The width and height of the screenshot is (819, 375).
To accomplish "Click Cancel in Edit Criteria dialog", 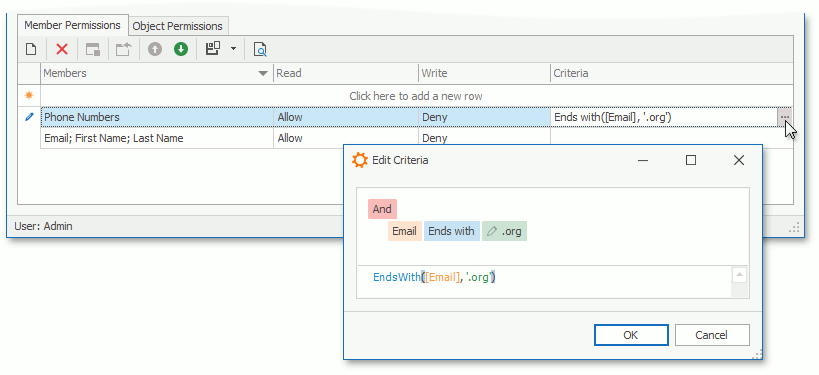I will click(x=712, y=335).
